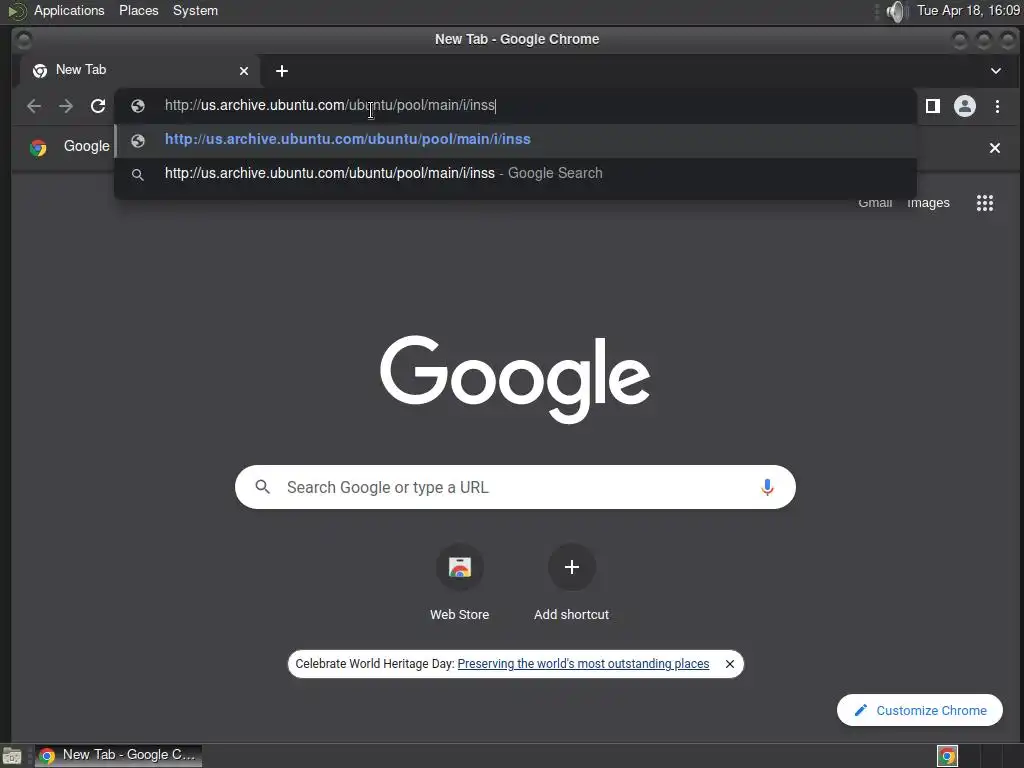Screen dimensions: 1024x768
Task: Open the Preserving the world's most outstanding places link
Action: point(583,664)
